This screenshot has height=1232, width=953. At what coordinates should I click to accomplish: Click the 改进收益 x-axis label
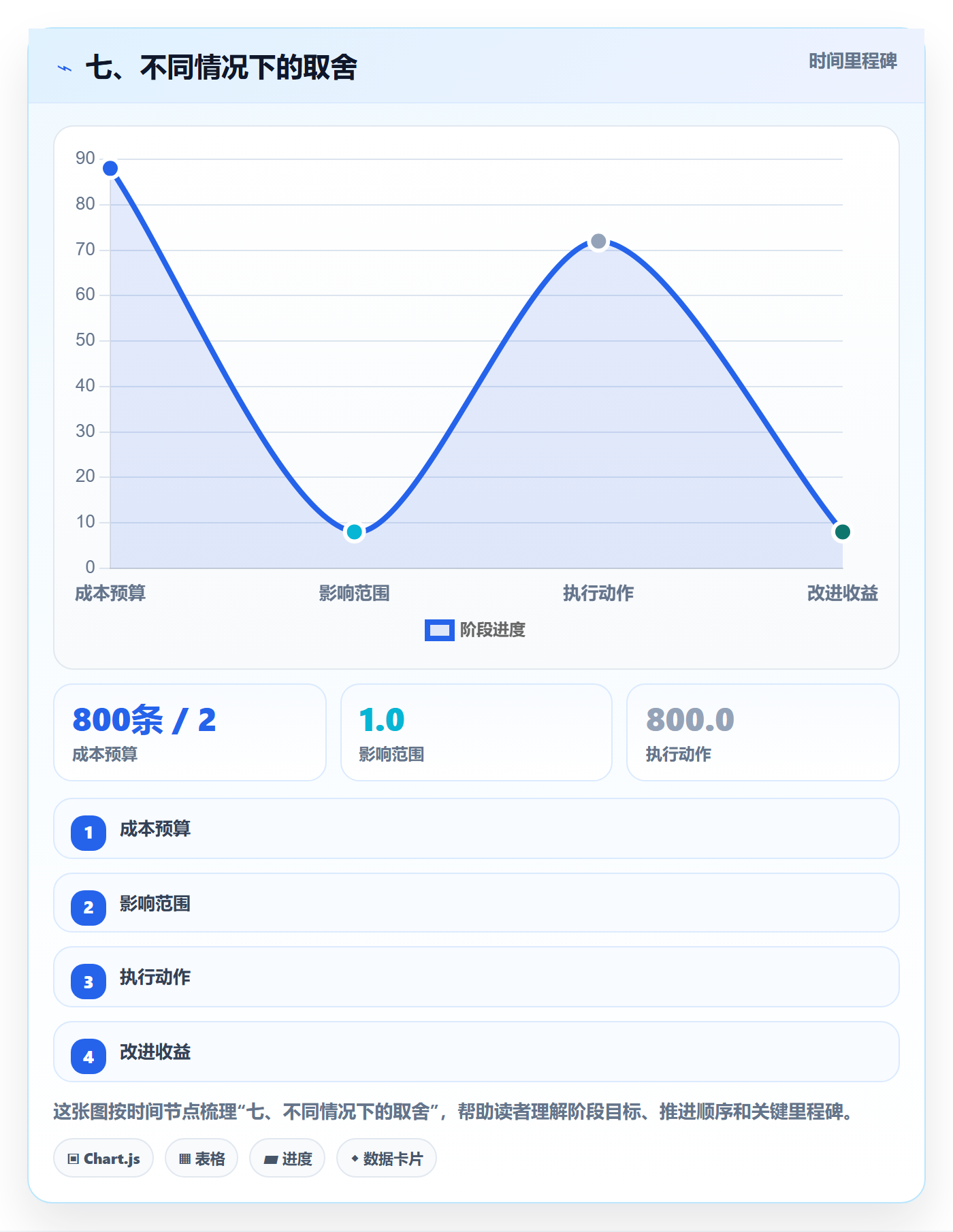[x=842, y=594]
